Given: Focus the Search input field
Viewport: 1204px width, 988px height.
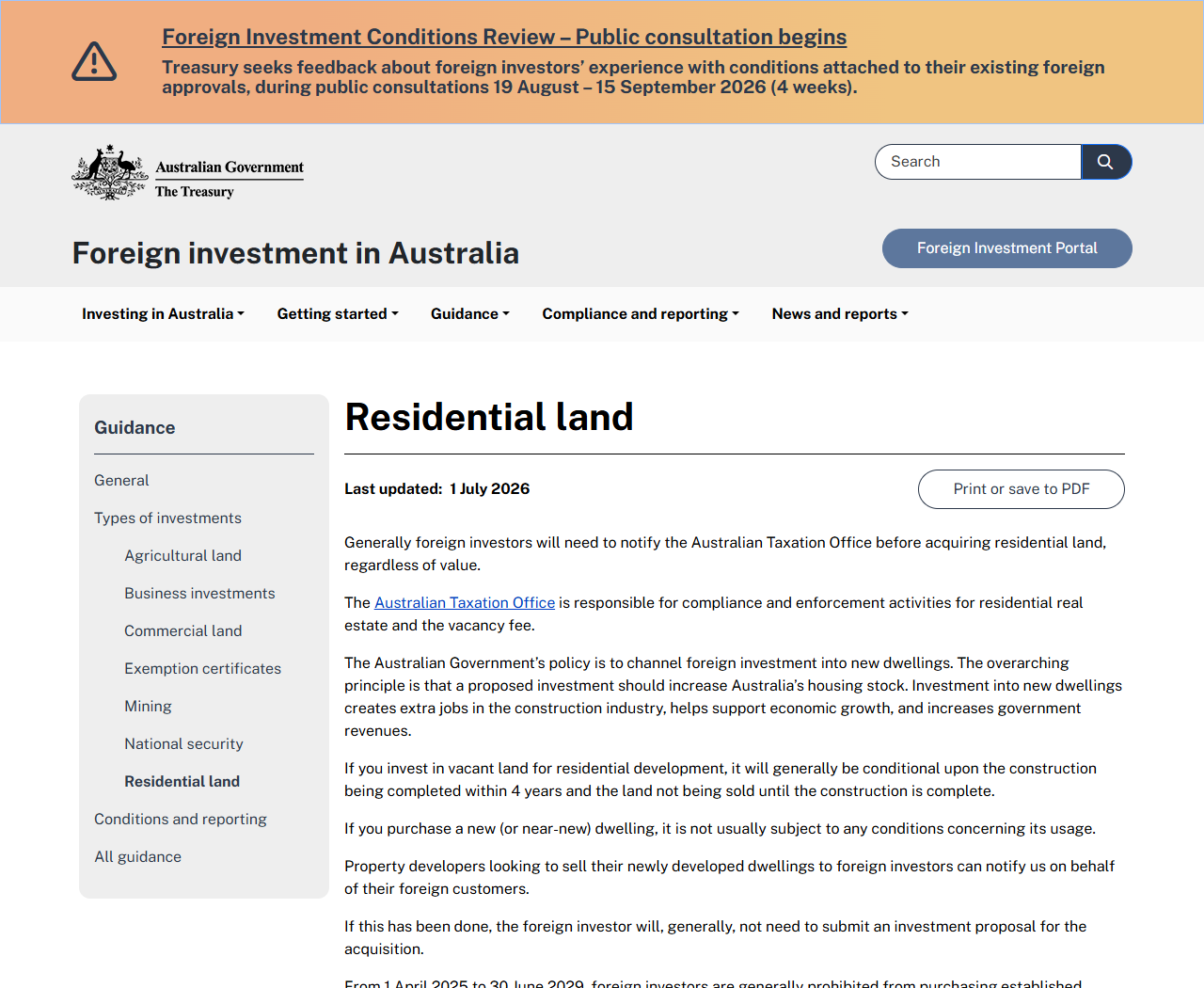Looking at the screenshot, I should (978, 162).
